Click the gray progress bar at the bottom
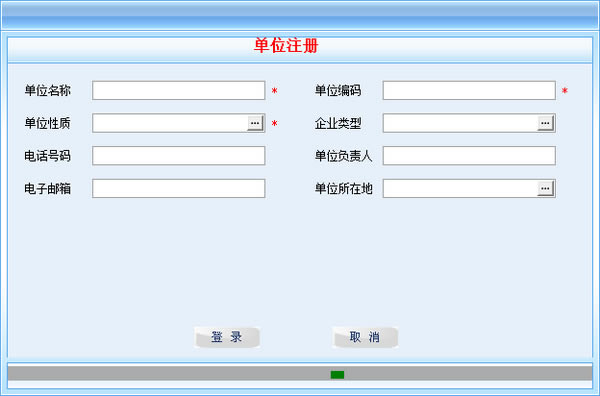600x396 pixels. pos(300,373)
